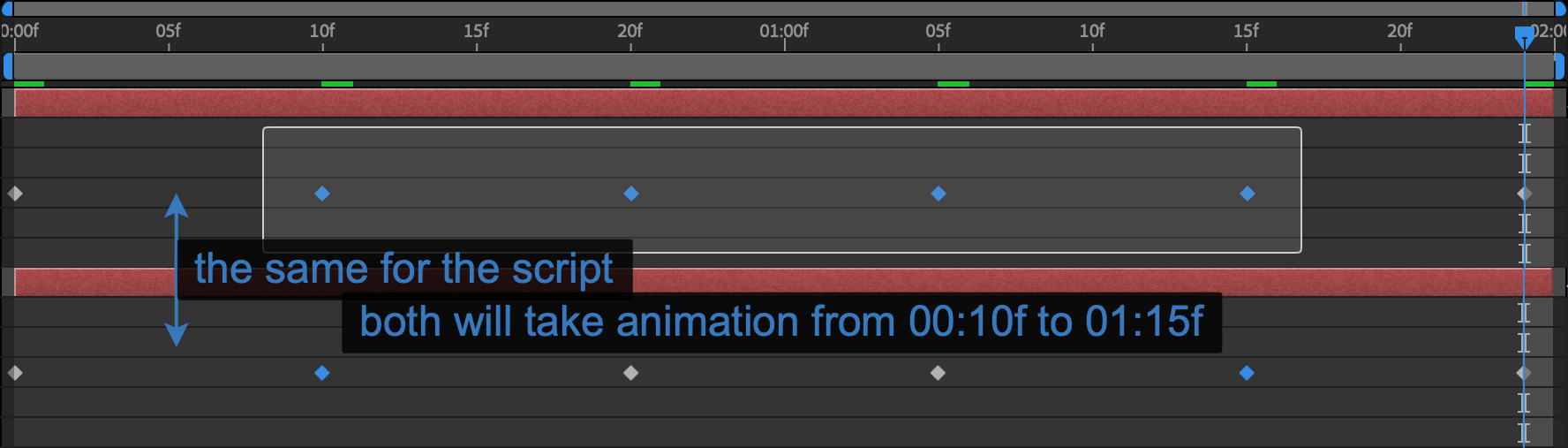
Task: Select lower layer's blue keyframe at 01:15f
Action: coord(1247,373)
